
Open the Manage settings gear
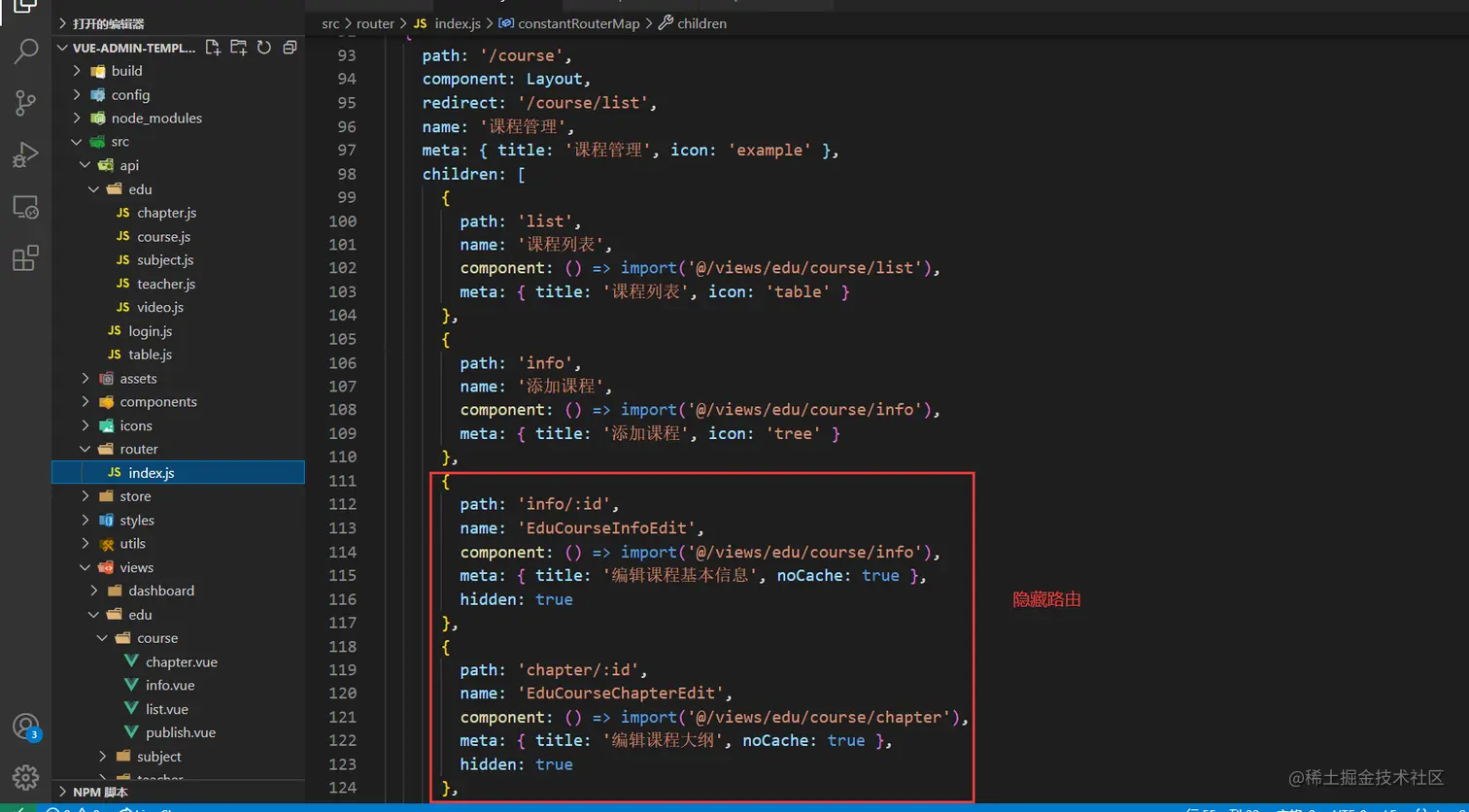click(x=25, y=777)
